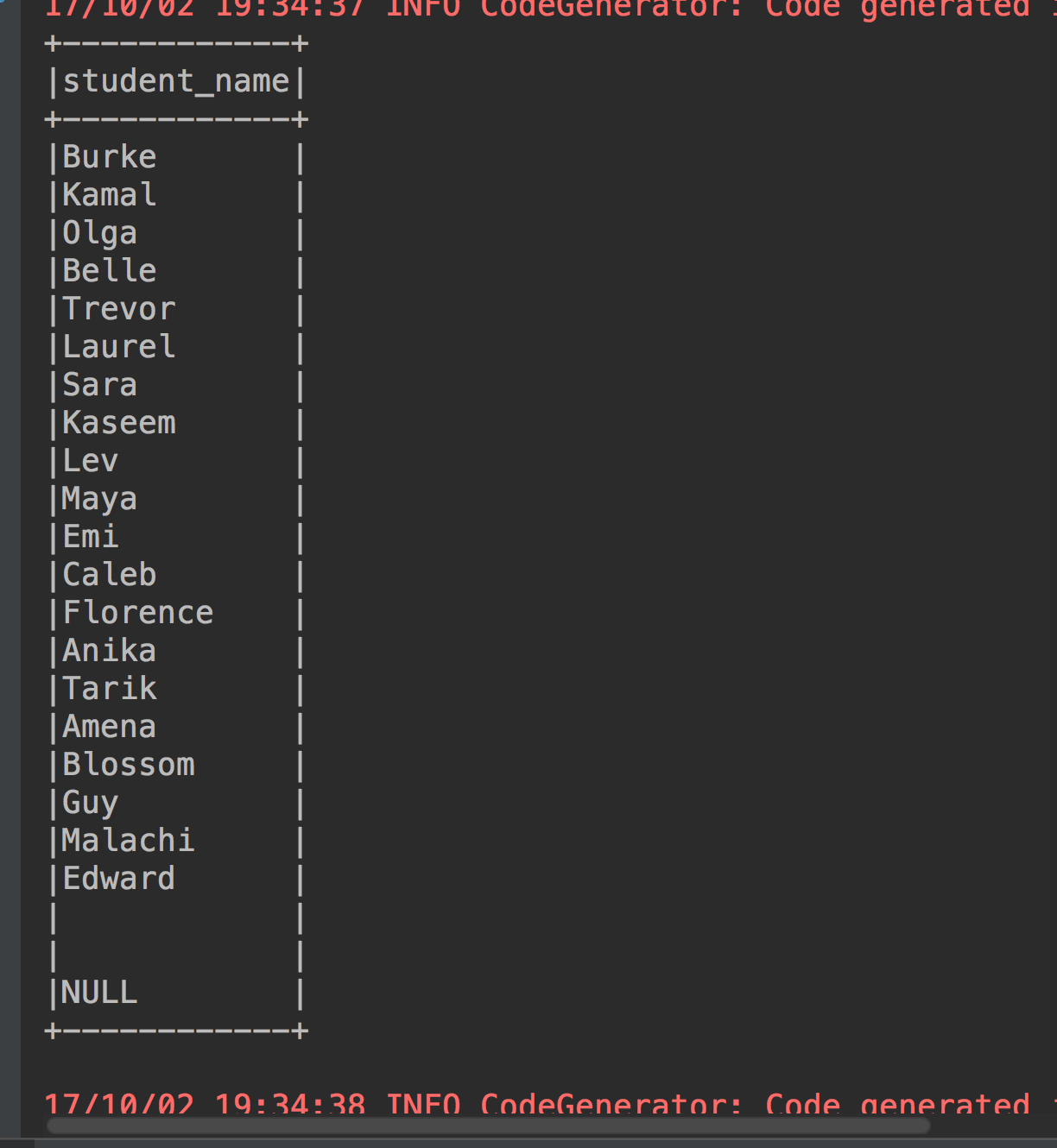Viewport: 1057px width, 1148px height.
Task: Select the Anika entry
Action: tap(110, 651)
